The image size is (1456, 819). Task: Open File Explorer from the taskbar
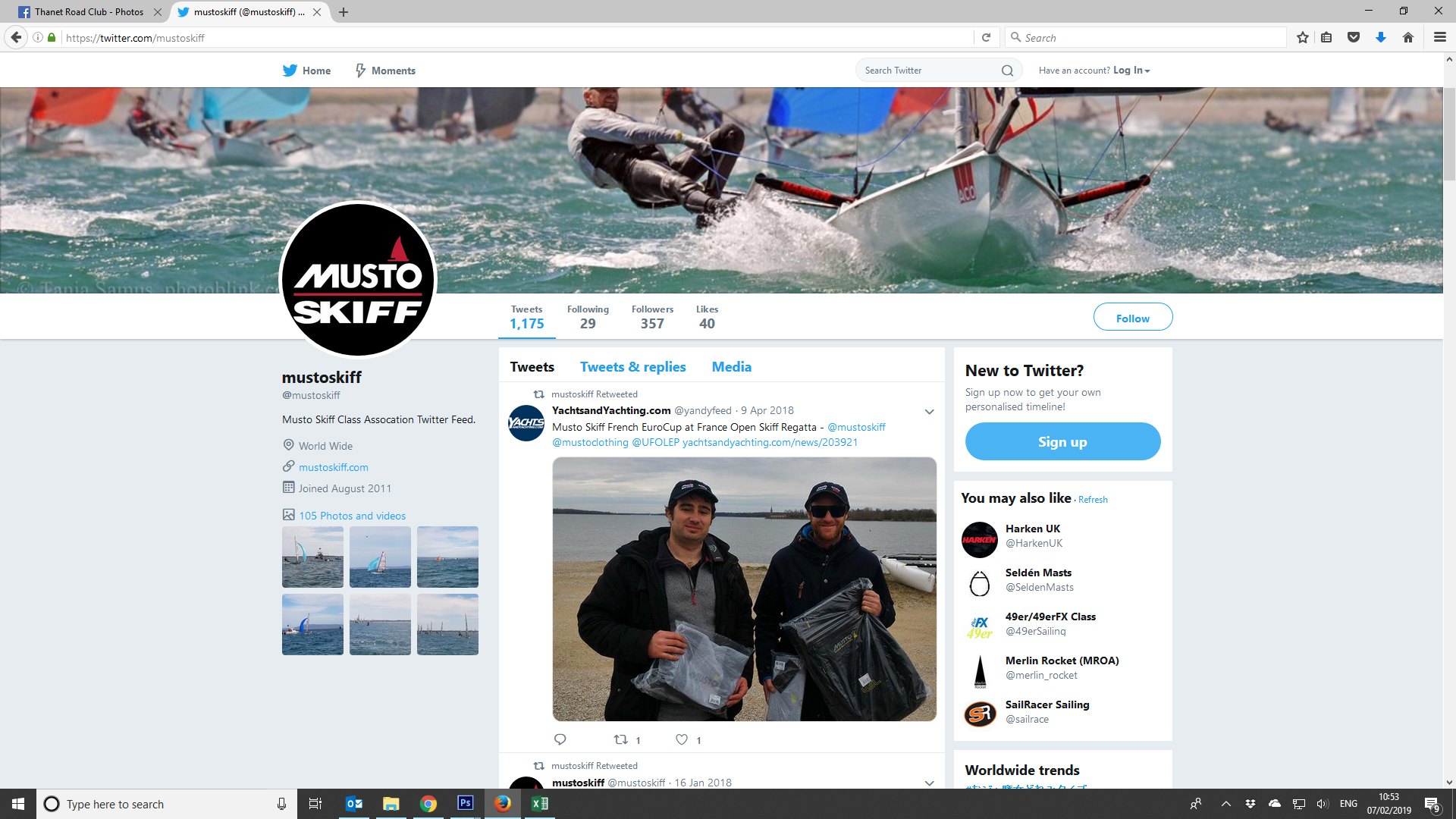pyautogui.click(x=391, y=804)
